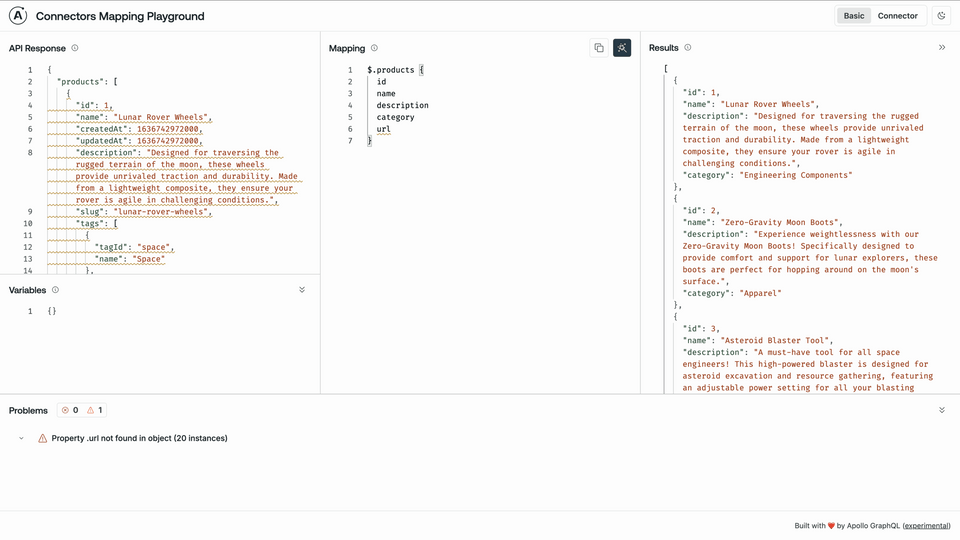
Task: Switch to Basic mode
Action: click(854, 16)
